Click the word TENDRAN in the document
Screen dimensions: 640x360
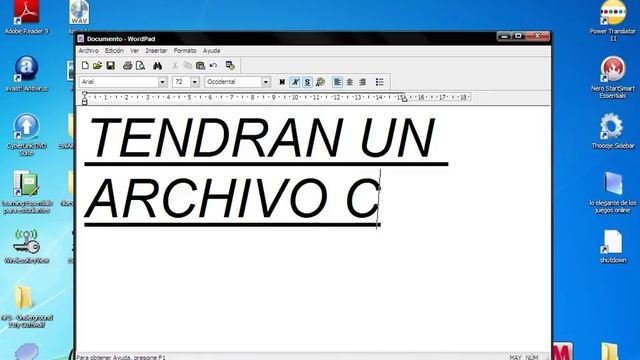(x=216, y=138)
